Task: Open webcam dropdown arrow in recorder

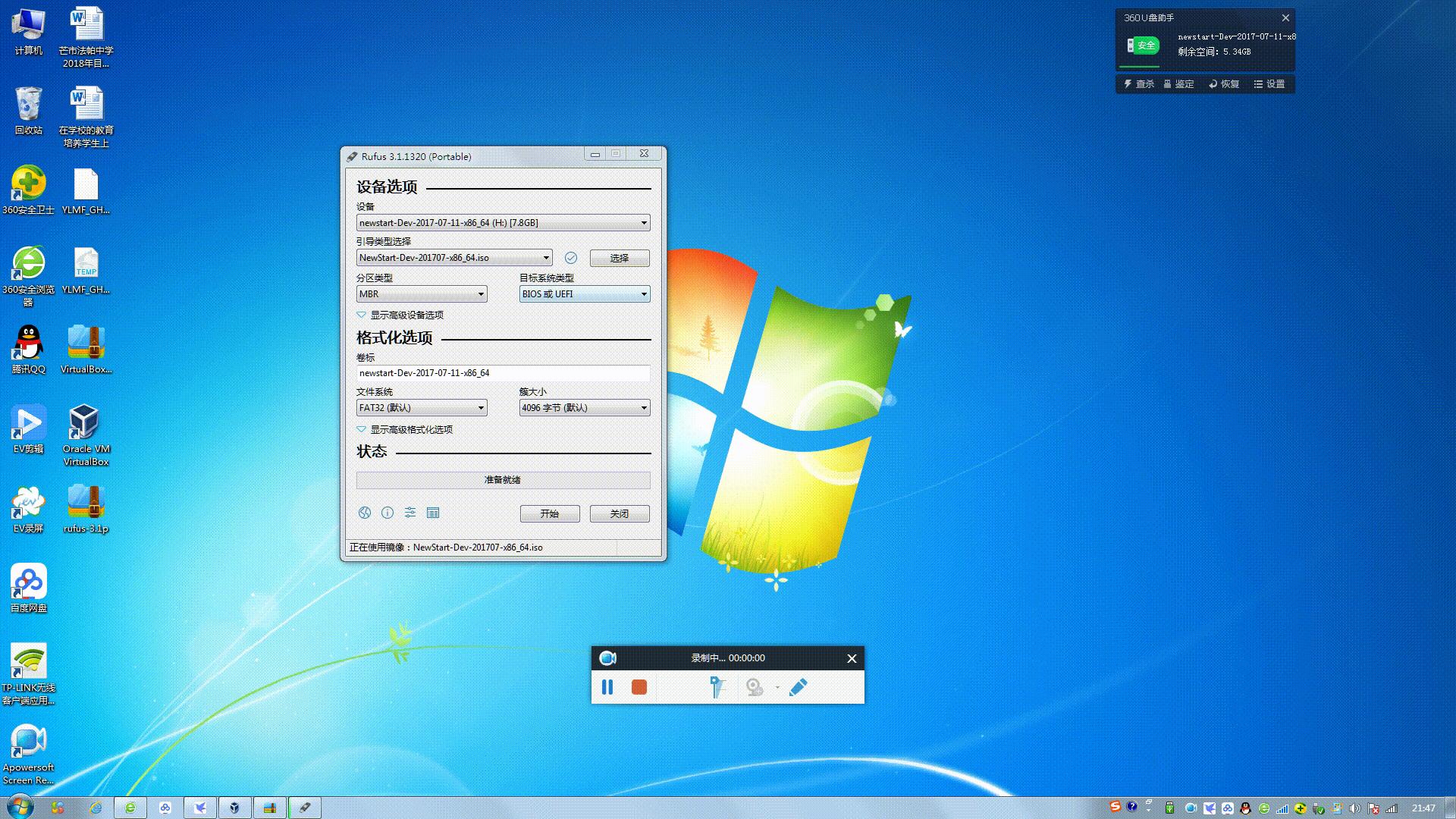Action: pyautogui.click(x=777, y=688)
